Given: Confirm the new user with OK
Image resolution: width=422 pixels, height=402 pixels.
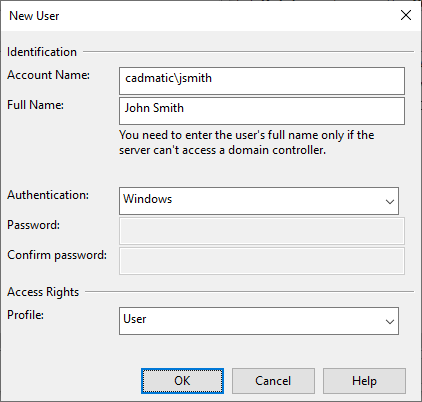Looking at the screenshot, I should [182, 381].
